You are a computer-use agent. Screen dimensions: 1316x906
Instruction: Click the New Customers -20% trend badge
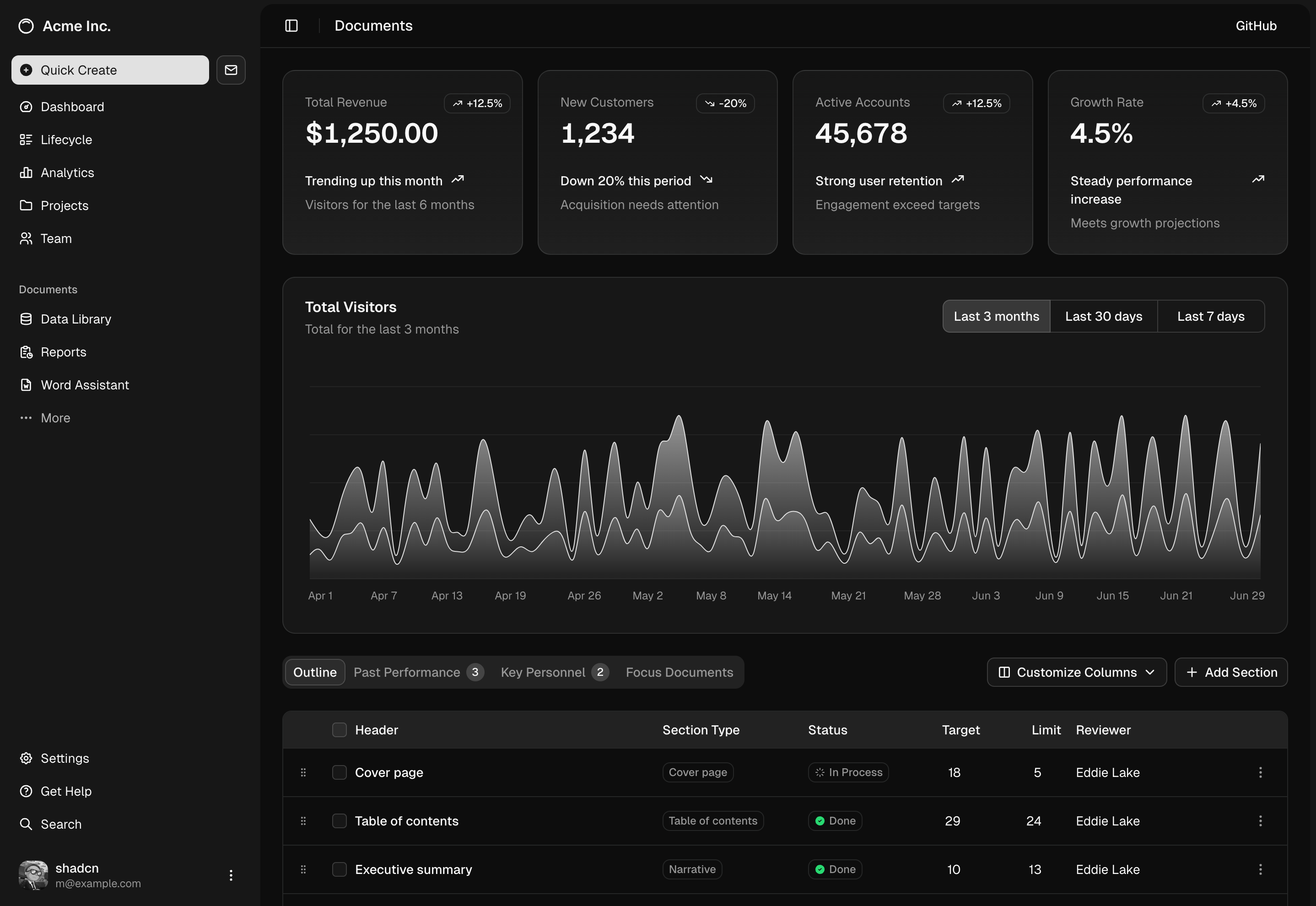725,103
